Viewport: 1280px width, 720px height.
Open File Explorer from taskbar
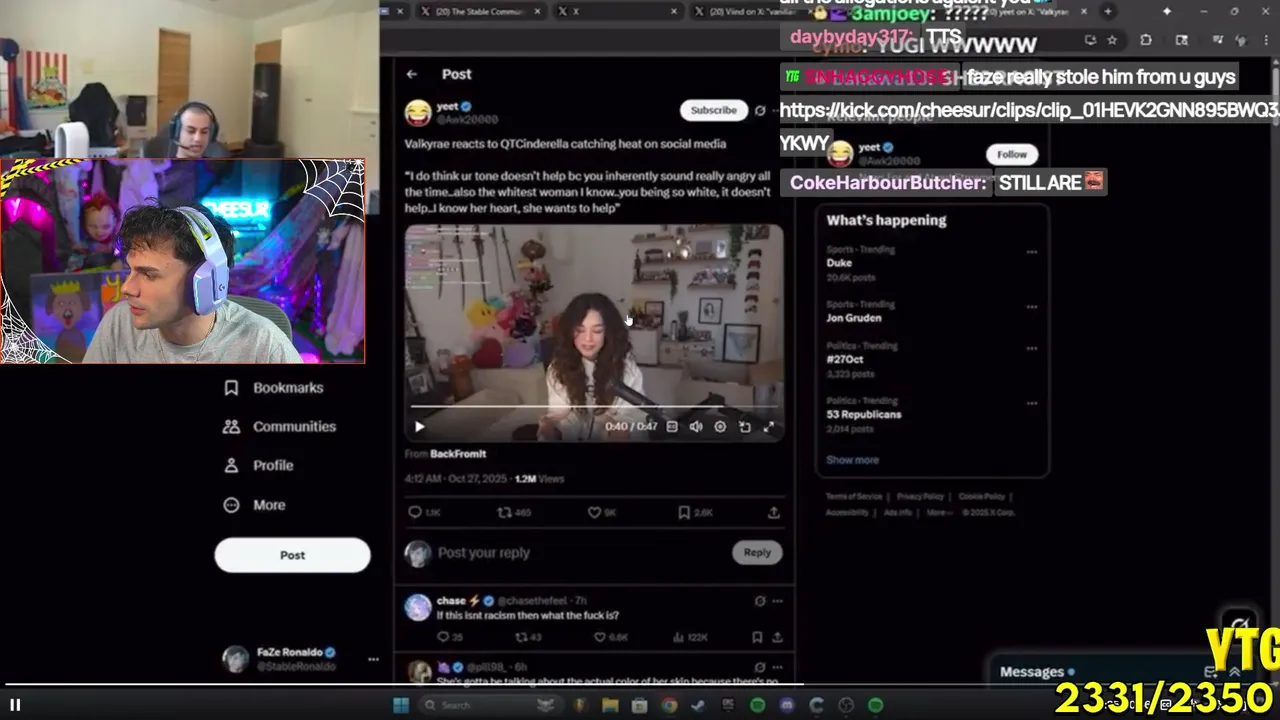pos(610,705)
